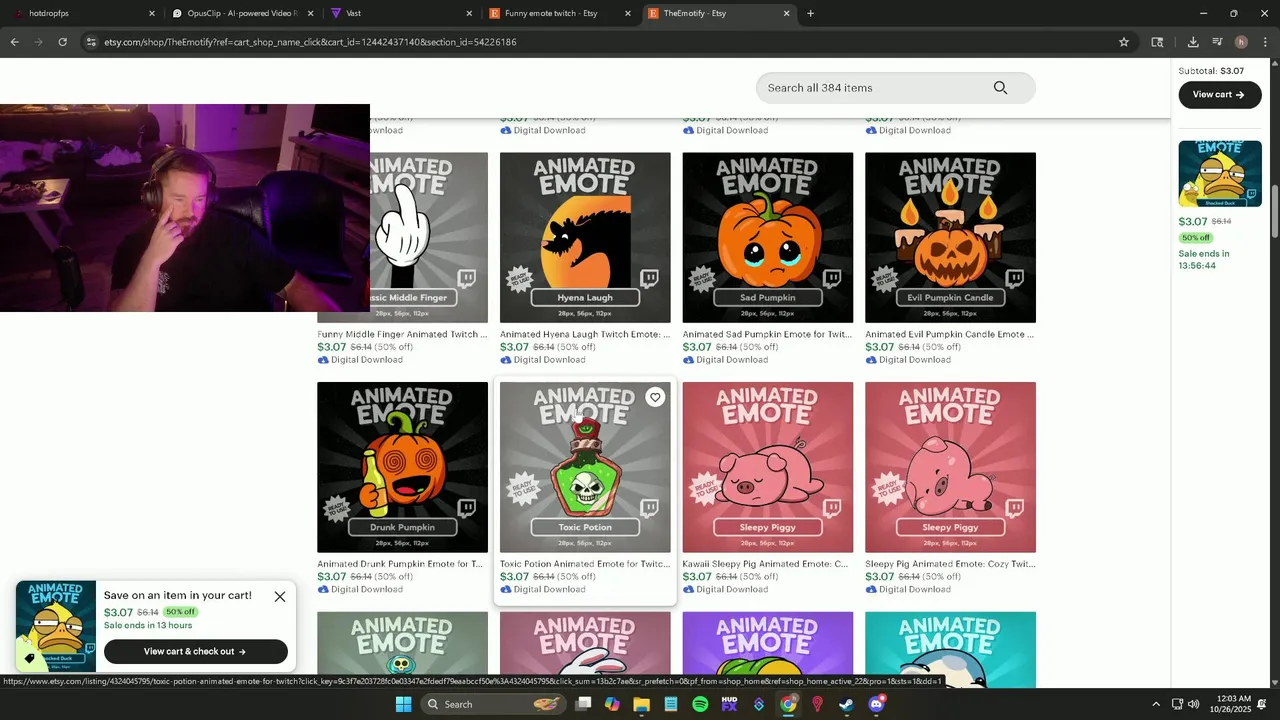
Task: Click the page vertical scrollbar thumb
Action: coord(1275,210)
